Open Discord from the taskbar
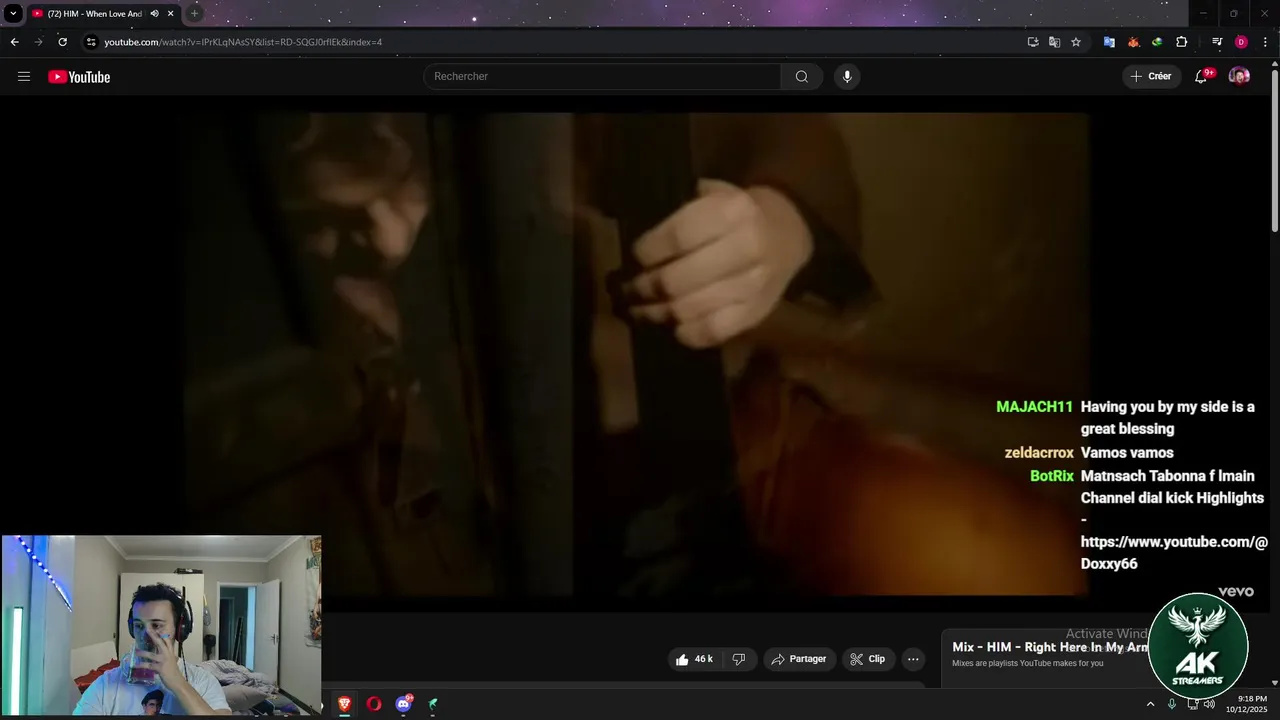This screenshot has height=720, width=1280. tap(404, 704)
